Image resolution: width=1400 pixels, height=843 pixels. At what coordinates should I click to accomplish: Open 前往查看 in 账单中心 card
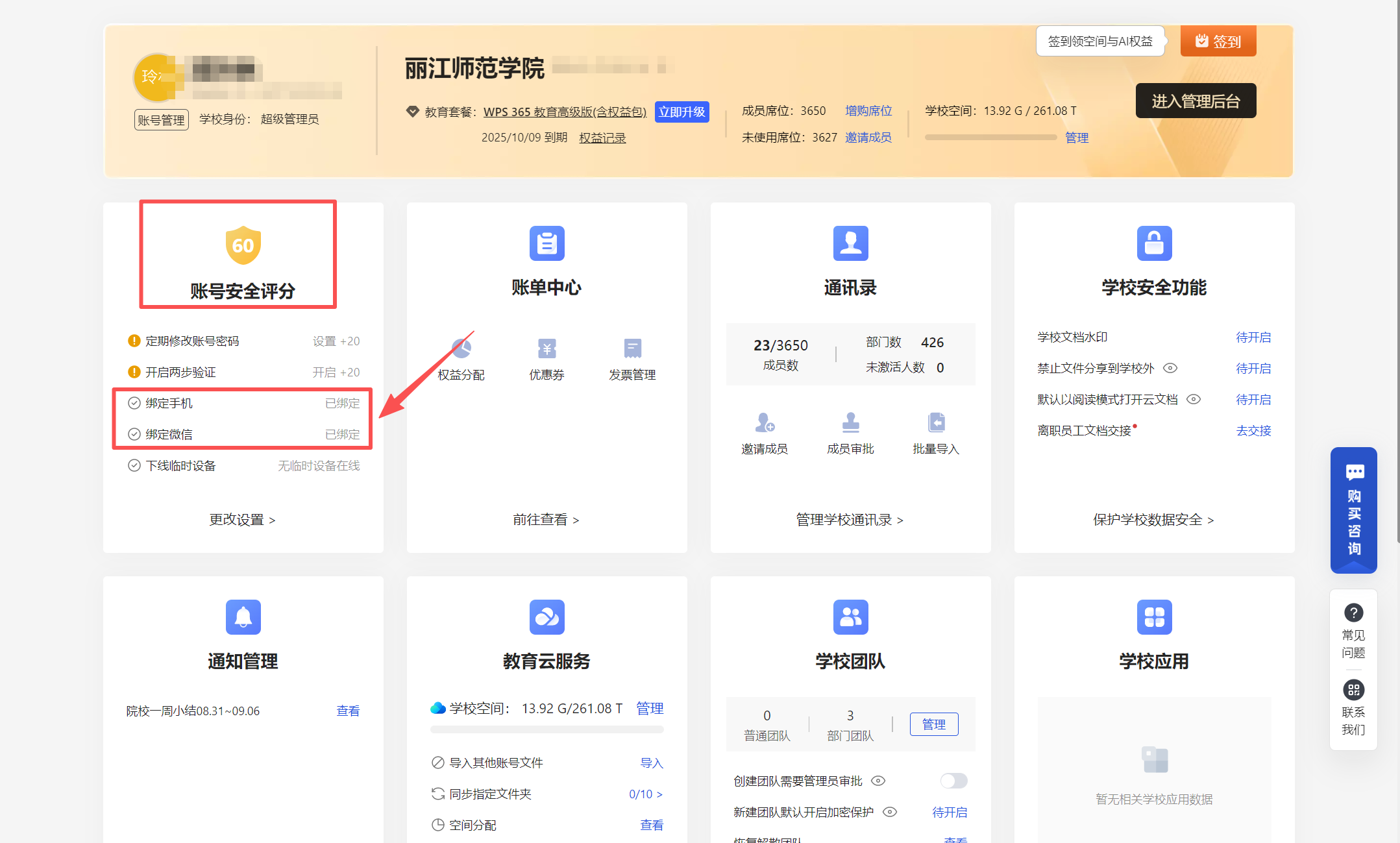(x=546, y=520)
